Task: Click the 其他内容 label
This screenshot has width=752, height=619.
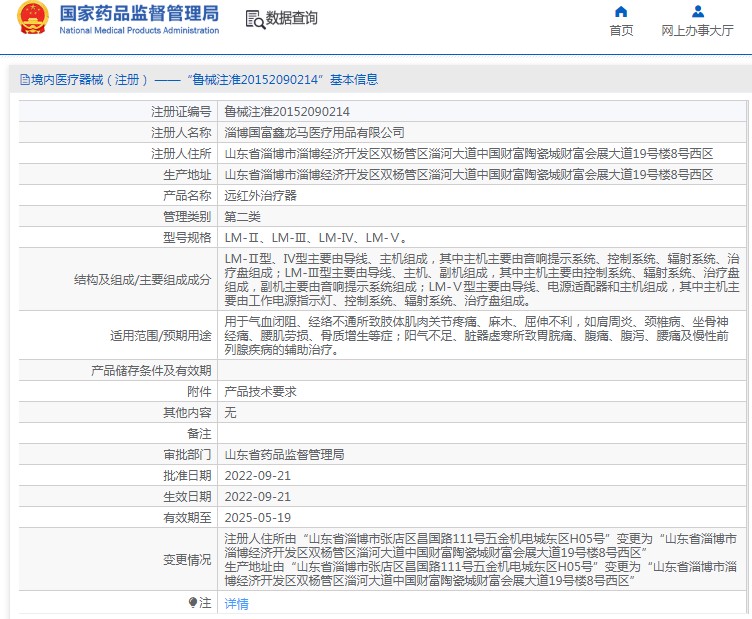Action: pyautogui.click(x=187, y=413)
